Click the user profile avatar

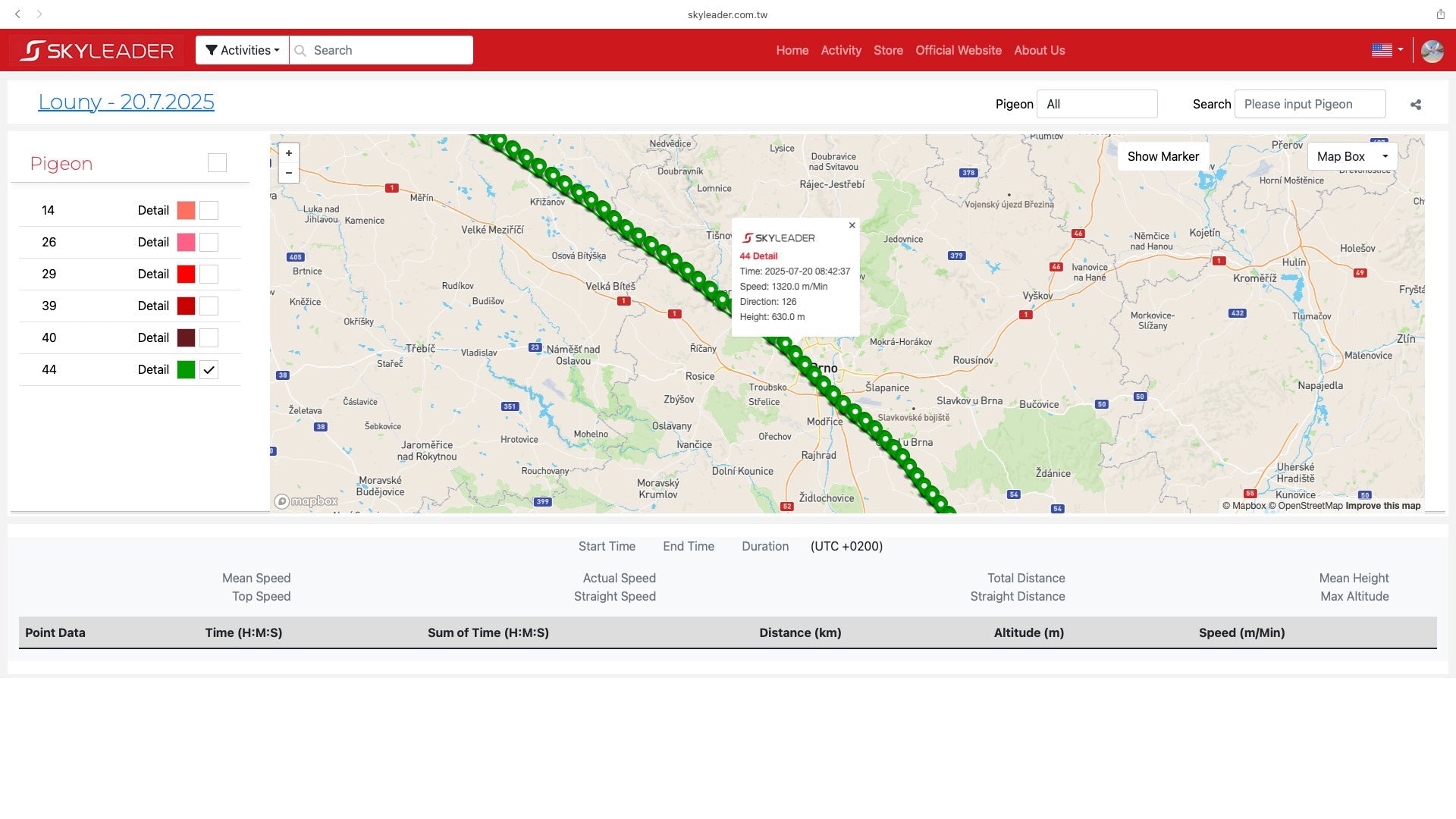tap(1432, 51)
